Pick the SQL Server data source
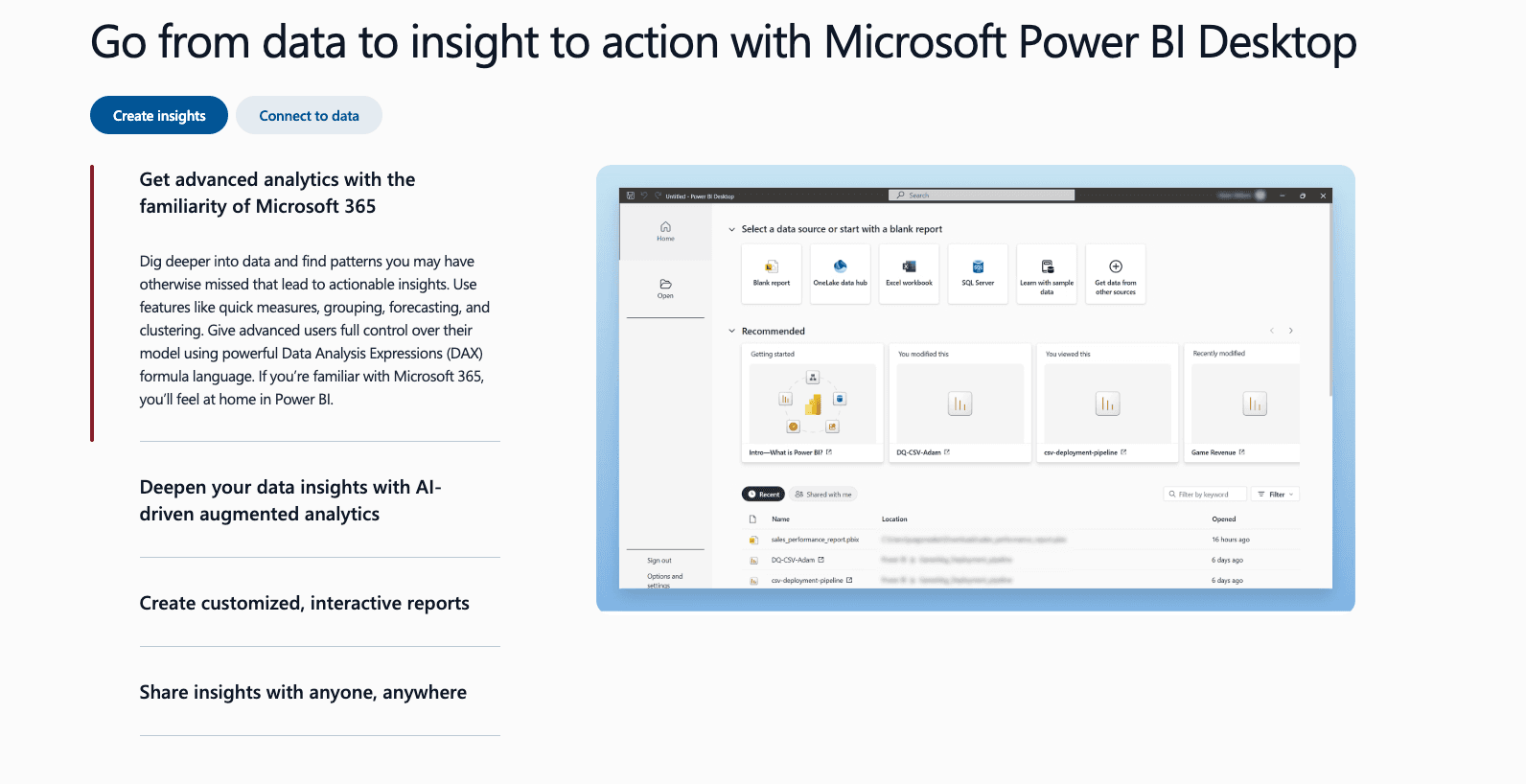The image size is (1526, 784). point(978,274)
